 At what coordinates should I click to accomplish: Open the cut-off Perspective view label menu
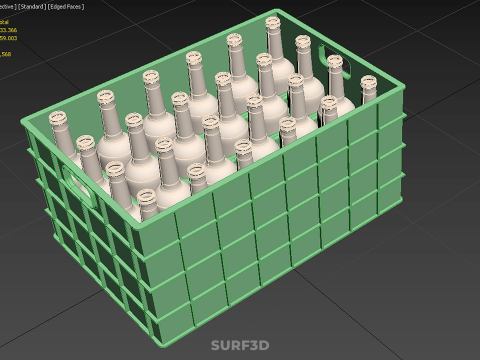coord(8,6)
